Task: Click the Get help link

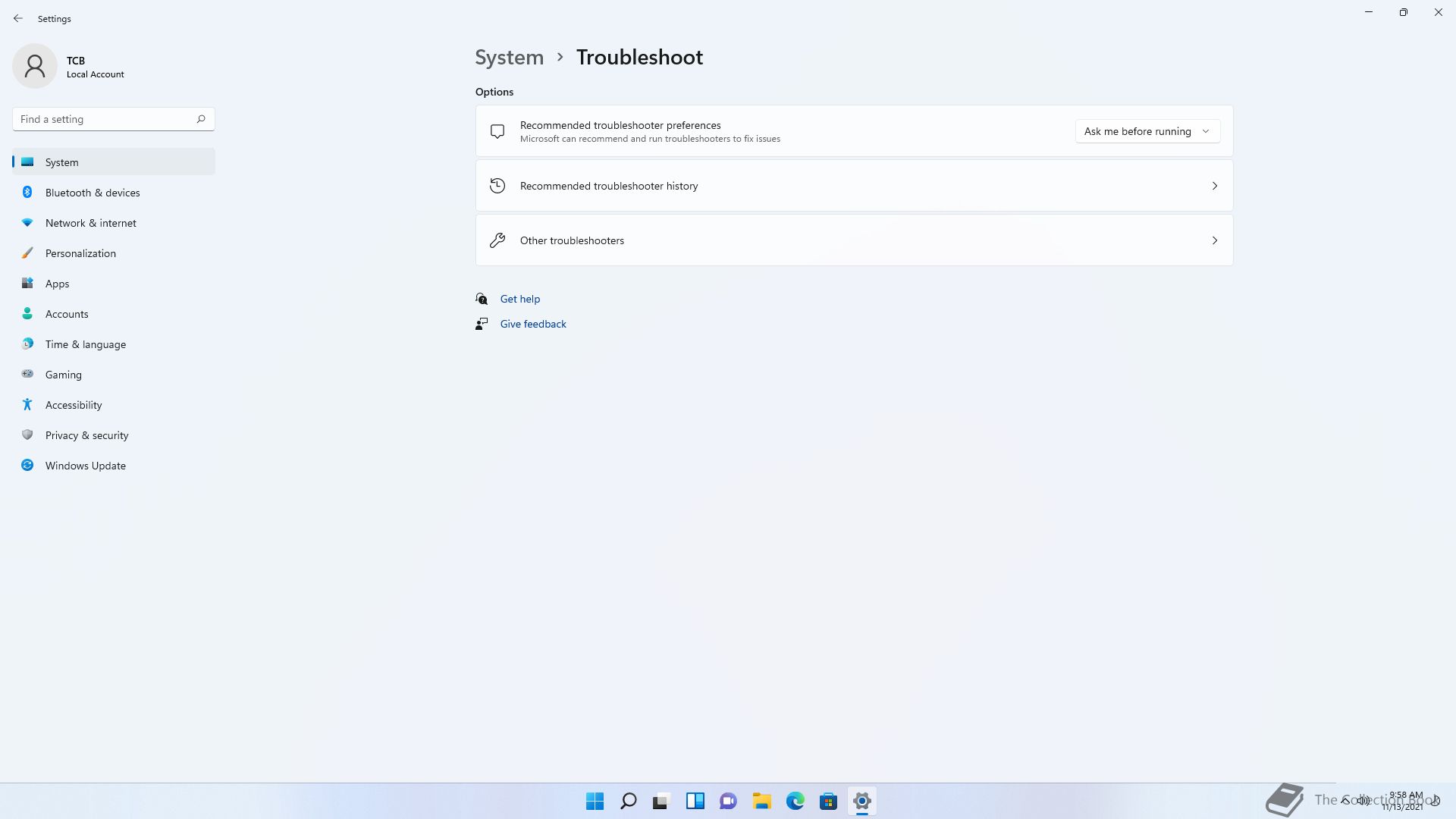Action: tap(520, 299)
